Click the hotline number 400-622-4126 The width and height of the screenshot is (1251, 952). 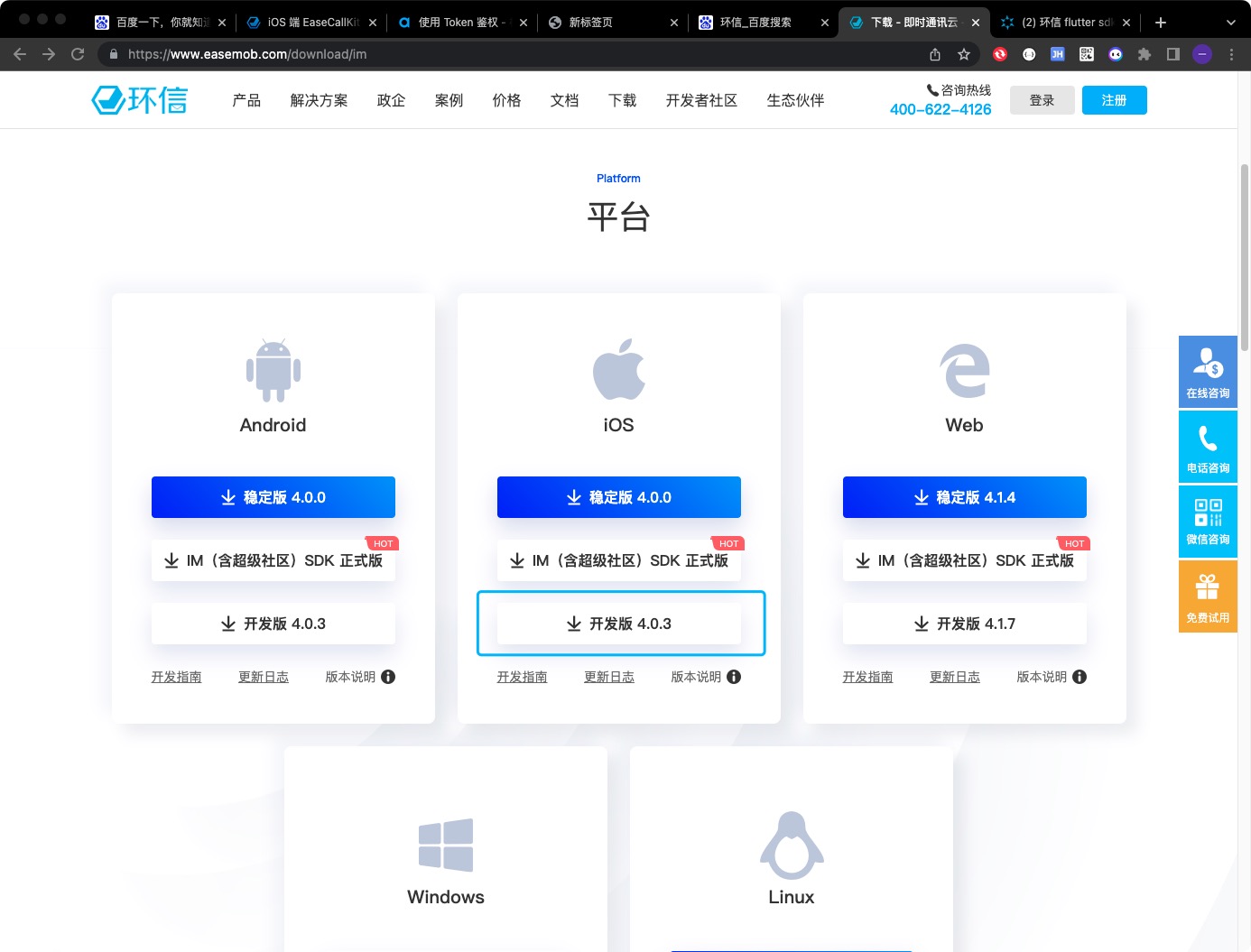941,109
